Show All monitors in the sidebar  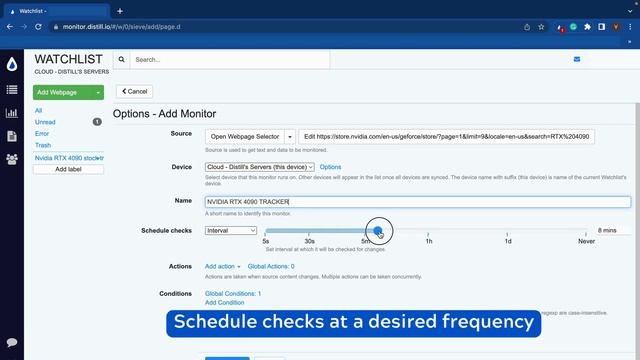click(38, 111)
